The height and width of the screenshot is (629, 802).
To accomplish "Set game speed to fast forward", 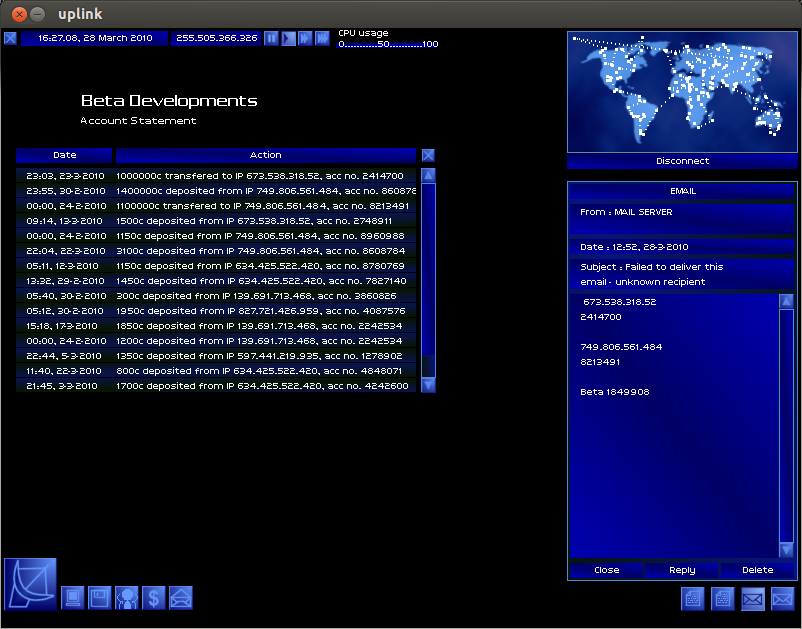I will pyautogui.click(x=305, y=38).
